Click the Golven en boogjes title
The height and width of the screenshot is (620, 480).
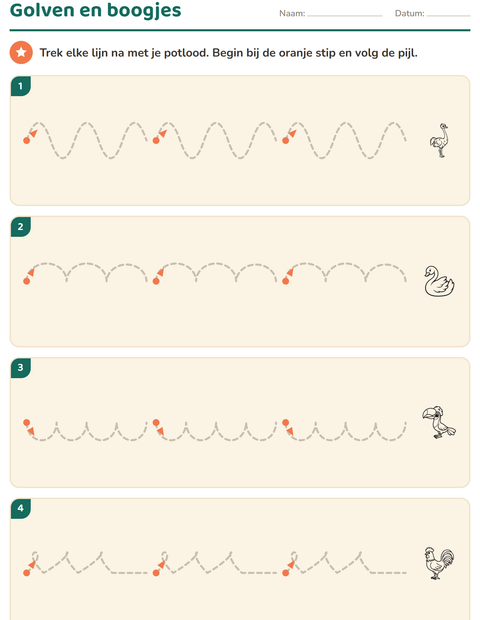pyautogui.click(x=95, y=10)
